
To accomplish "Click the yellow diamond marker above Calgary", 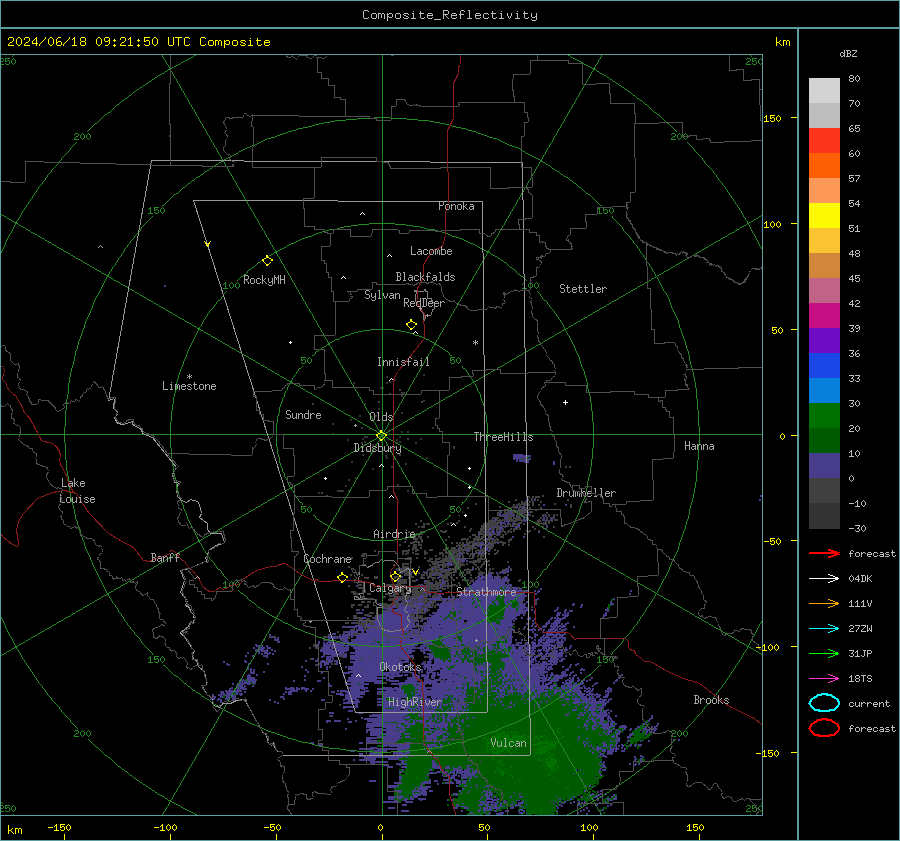I will click(395, 576).
